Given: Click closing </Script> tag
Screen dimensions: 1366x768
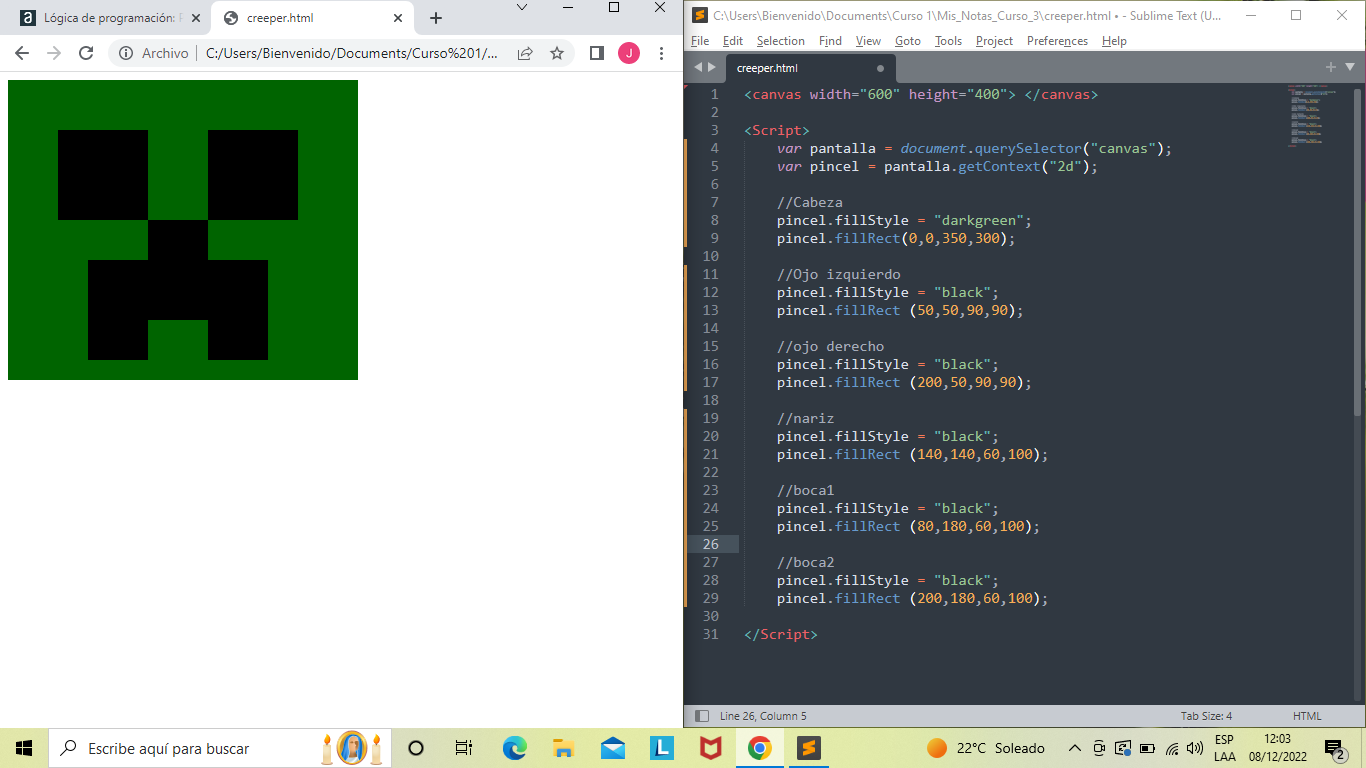Looking at the screenshot, I should click(781, 634).
